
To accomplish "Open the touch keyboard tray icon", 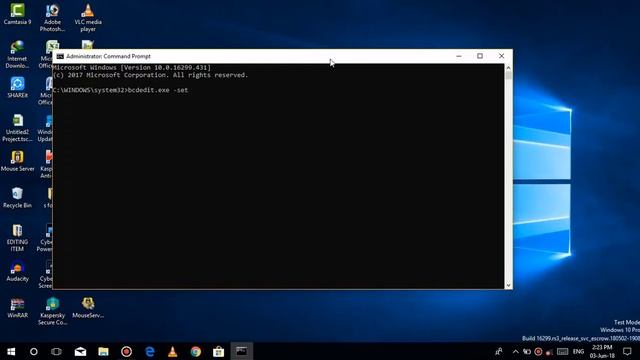I will tap(562, 351).
